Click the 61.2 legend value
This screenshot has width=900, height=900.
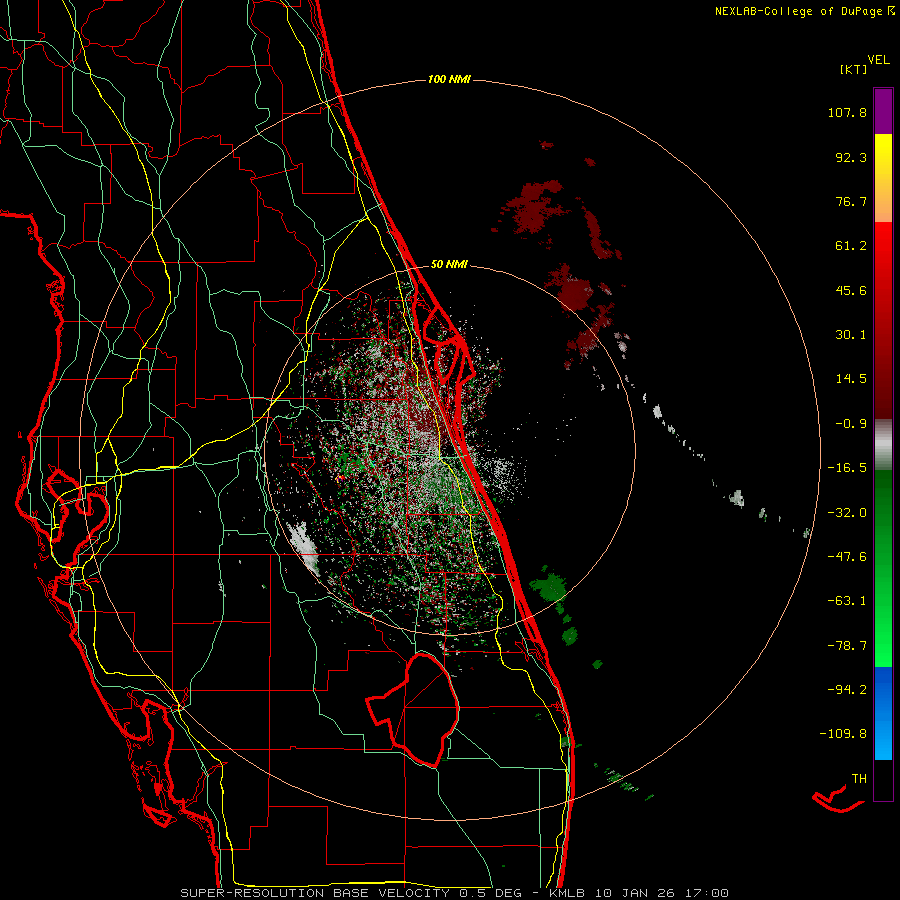(851, 246)
